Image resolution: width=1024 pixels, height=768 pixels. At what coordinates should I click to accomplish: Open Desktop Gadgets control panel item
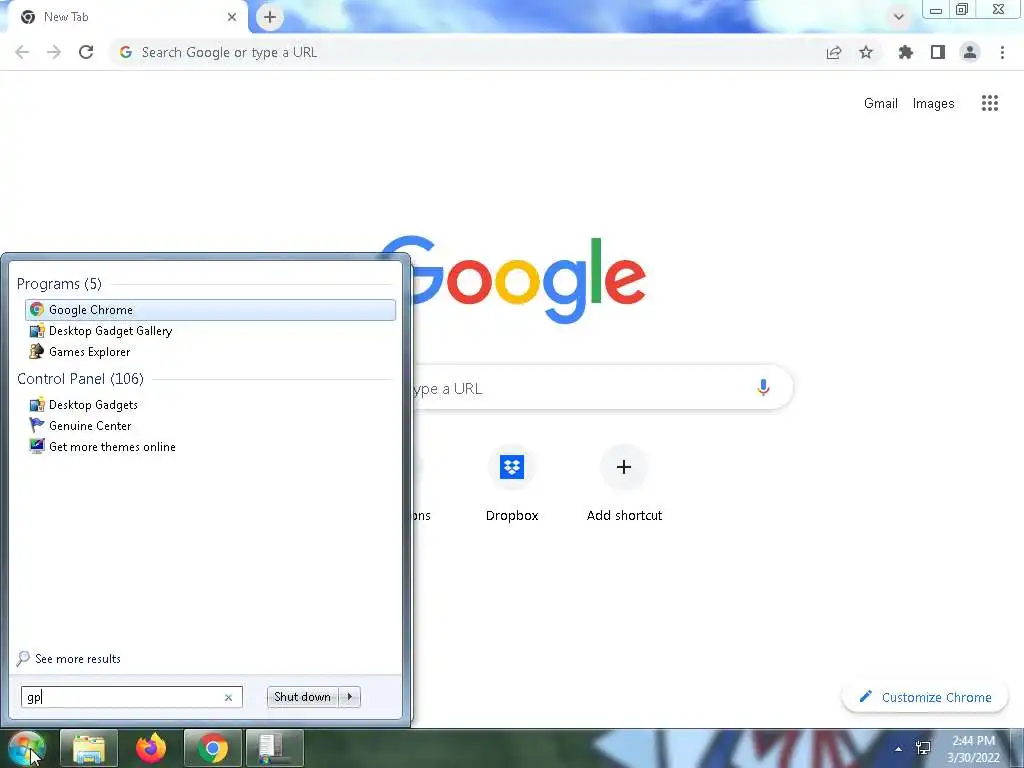(210, 405)
